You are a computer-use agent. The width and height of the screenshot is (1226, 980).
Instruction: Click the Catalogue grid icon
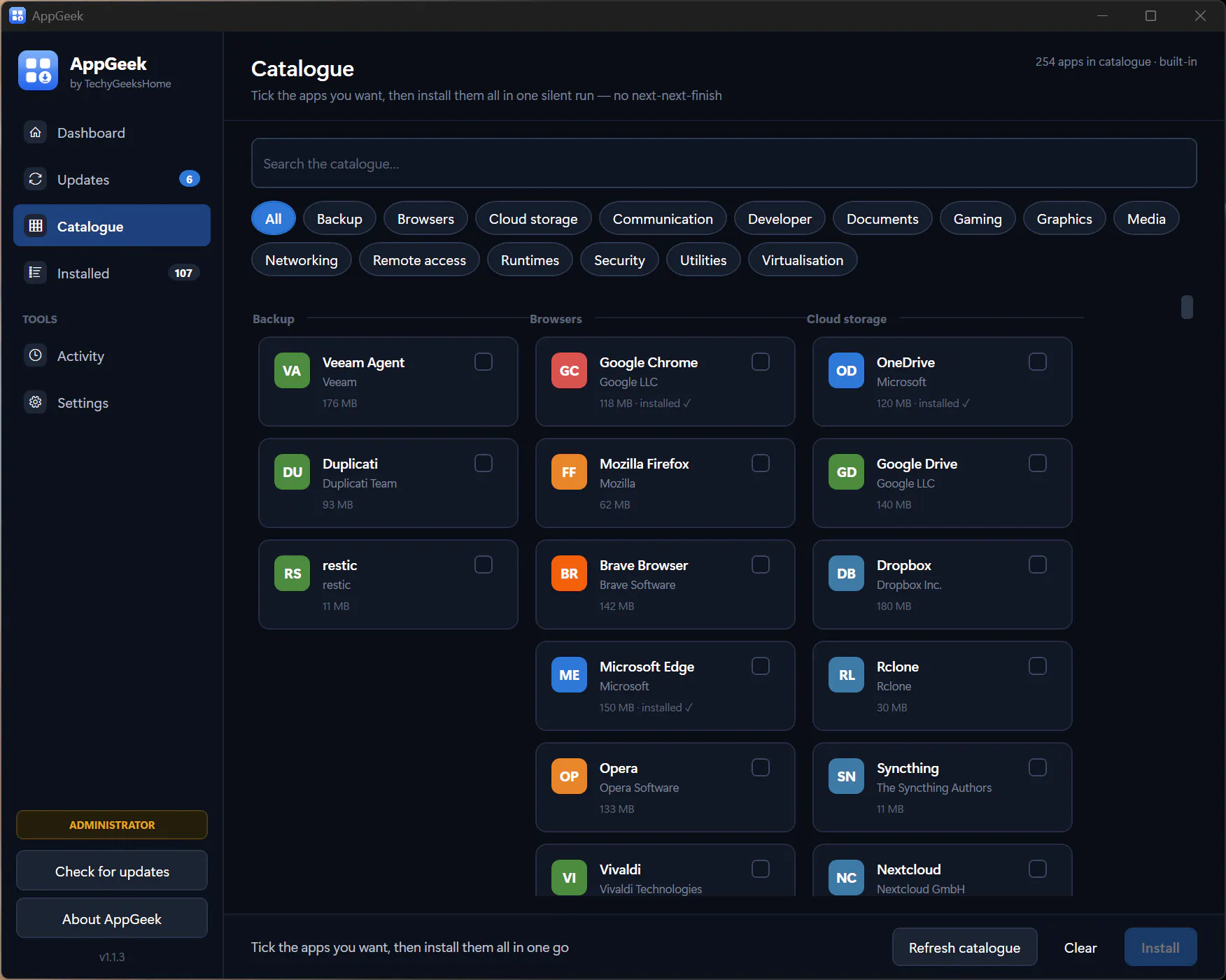click(x=36, y=226)
